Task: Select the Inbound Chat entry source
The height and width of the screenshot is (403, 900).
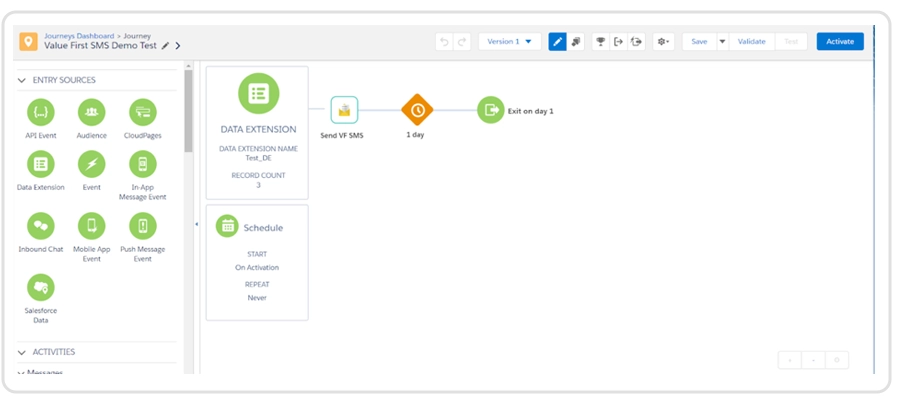Action: [x=41, y=227]
